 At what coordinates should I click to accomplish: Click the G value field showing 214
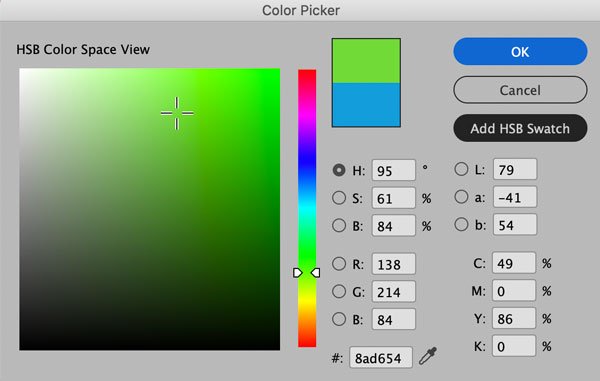tap(393, 292)
